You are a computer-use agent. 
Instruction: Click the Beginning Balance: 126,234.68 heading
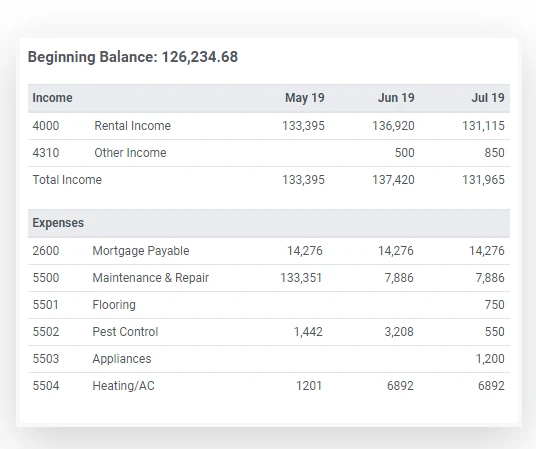[x=133, y=57]
